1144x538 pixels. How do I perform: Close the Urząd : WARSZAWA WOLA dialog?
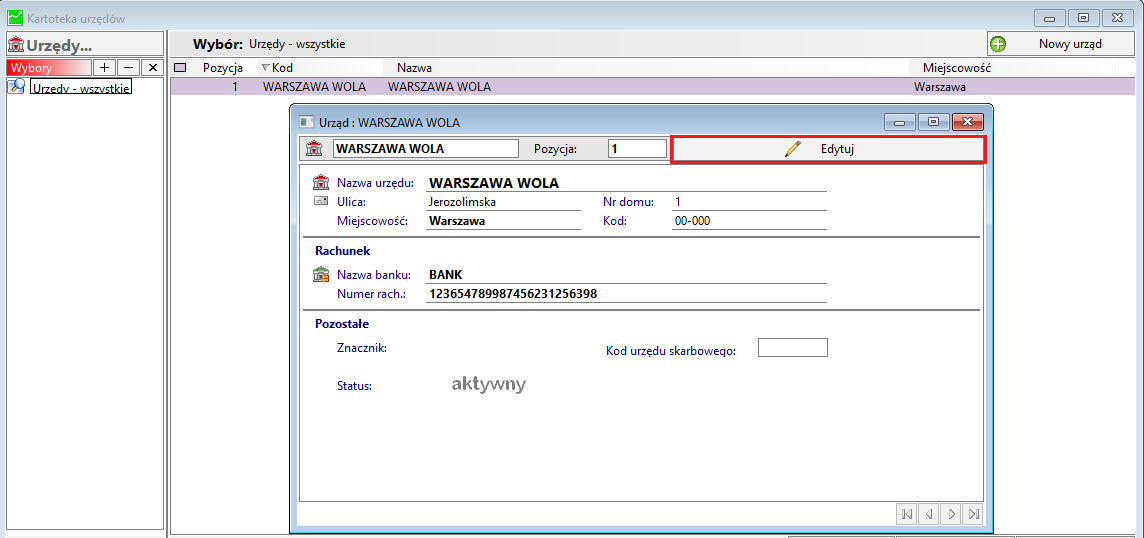coord(967,123)
